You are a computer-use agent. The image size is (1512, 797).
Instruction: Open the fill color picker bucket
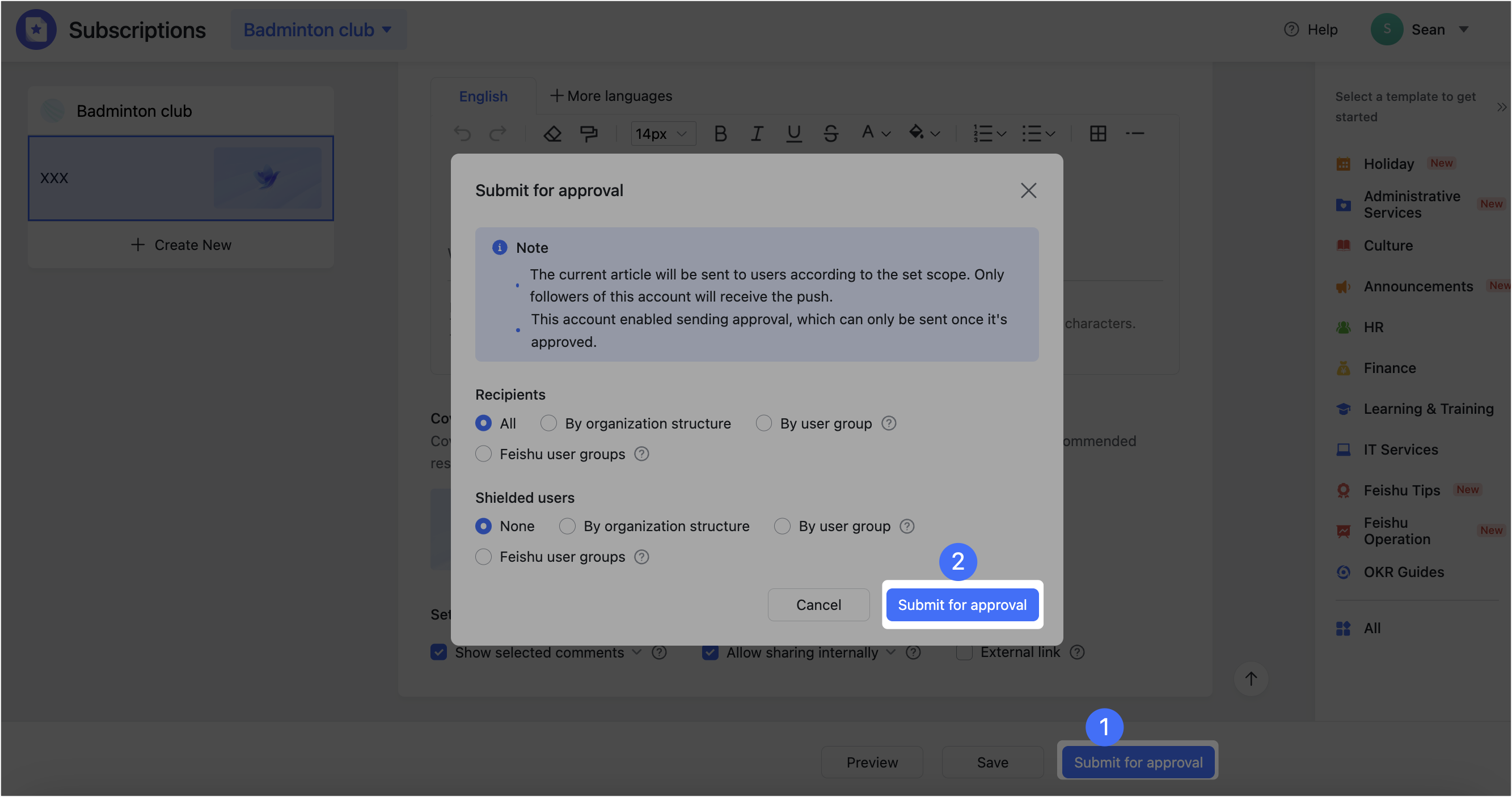pos(917,133)
